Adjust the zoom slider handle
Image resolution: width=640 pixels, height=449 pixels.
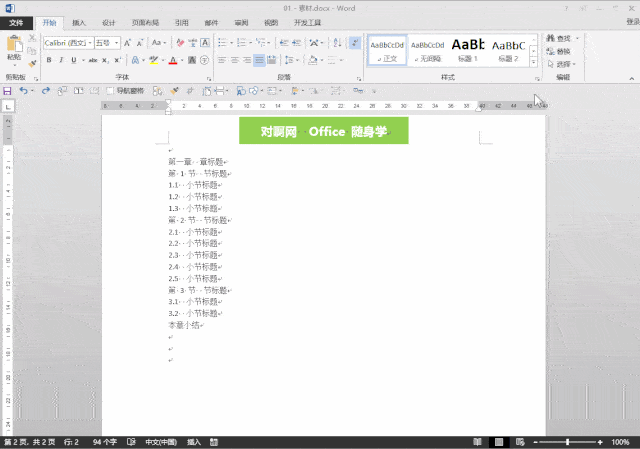coord(567,442)
